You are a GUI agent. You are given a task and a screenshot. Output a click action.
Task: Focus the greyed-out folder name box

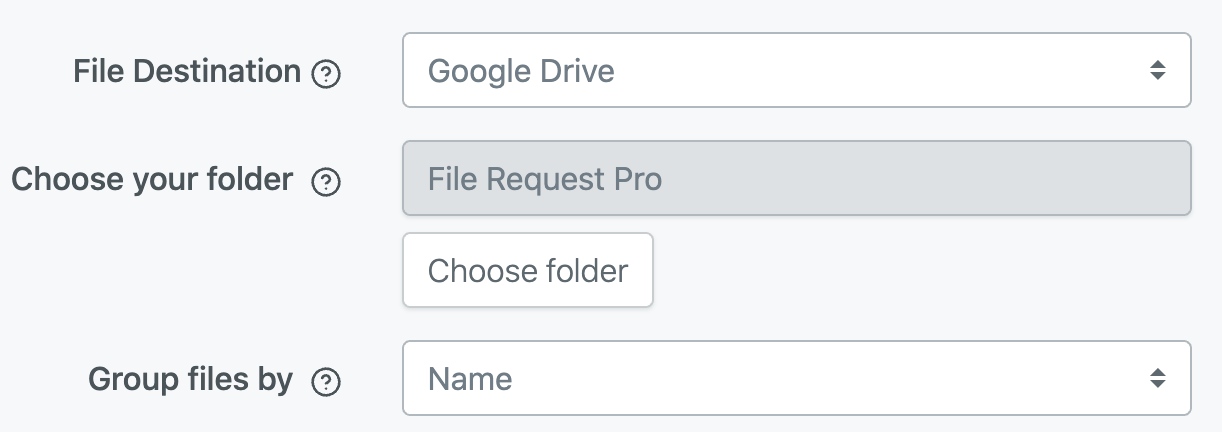(x=797, y=178)
